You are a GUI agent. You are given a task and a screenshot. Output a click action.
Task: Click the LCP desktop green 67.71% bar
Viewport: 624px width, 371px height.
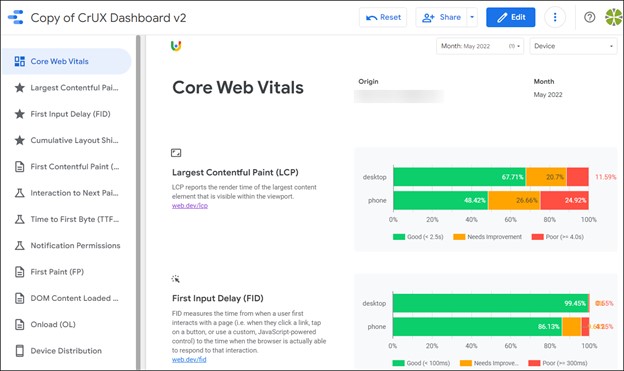(459, 177)
